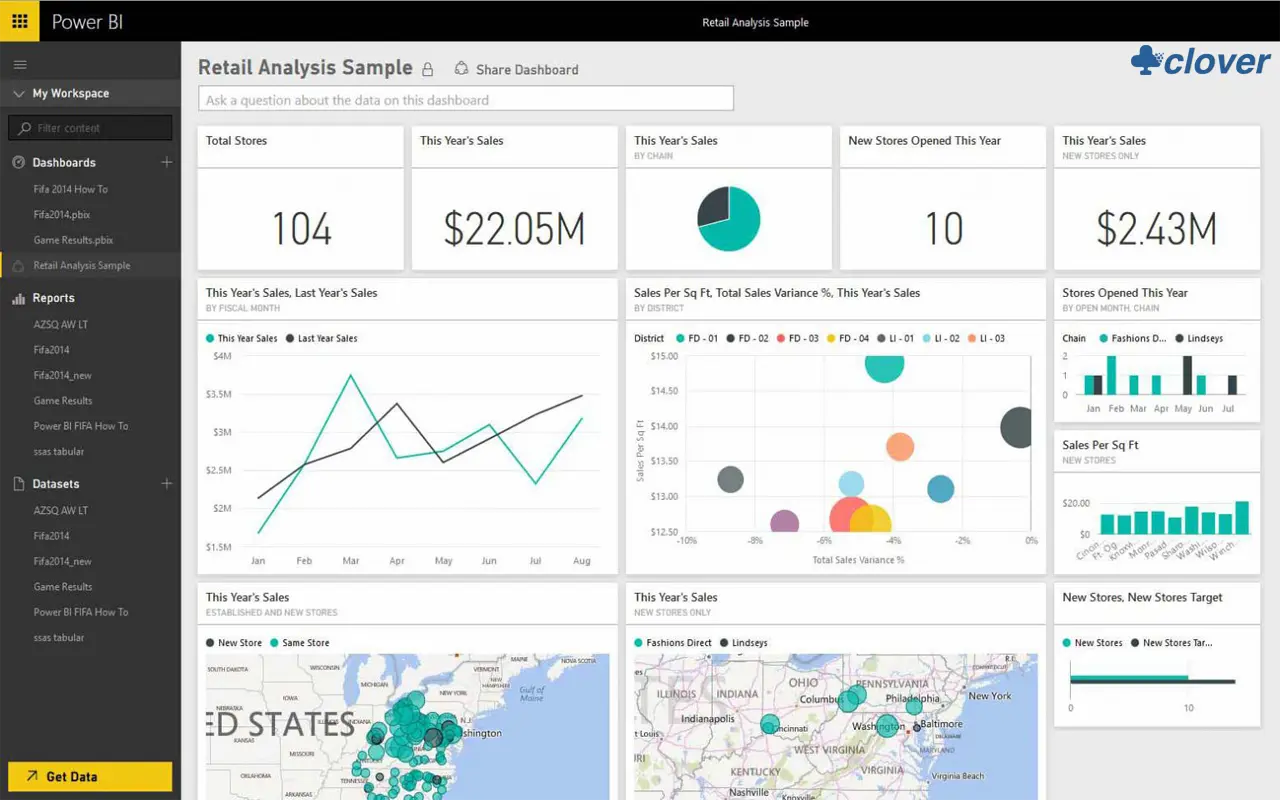Select Retail Analysis Sample in sidebar
The image size is (1280, 800).
[x=82, y=266]
